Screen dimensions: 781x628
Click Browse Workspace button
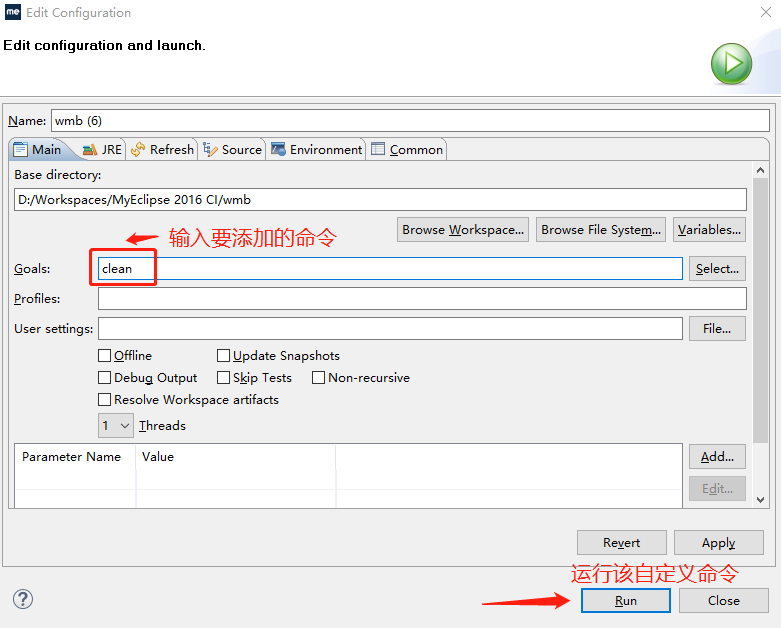point(463,230)
